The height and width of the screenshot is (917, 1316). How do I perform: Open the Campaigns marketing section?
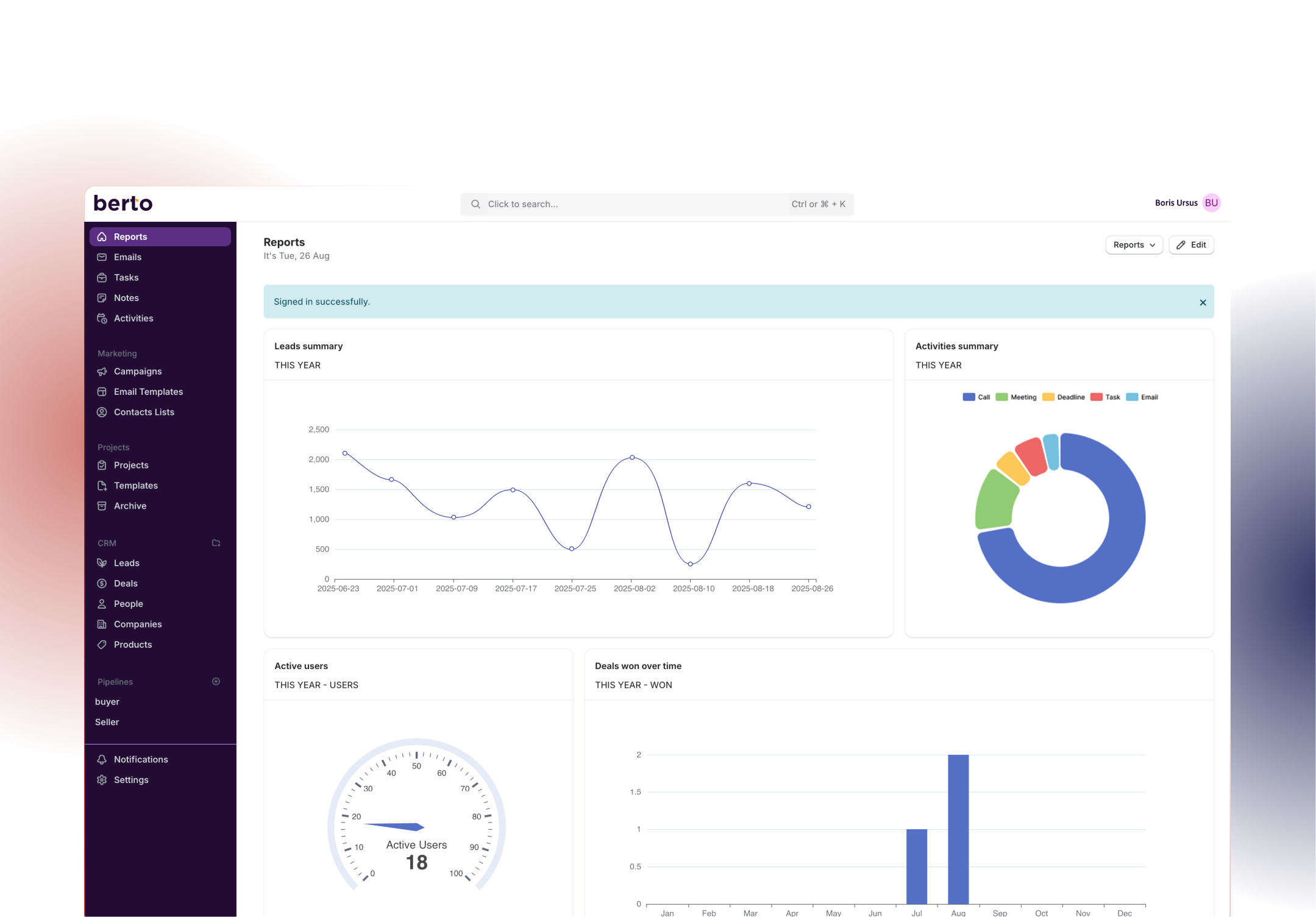click(x=137, y=371)
